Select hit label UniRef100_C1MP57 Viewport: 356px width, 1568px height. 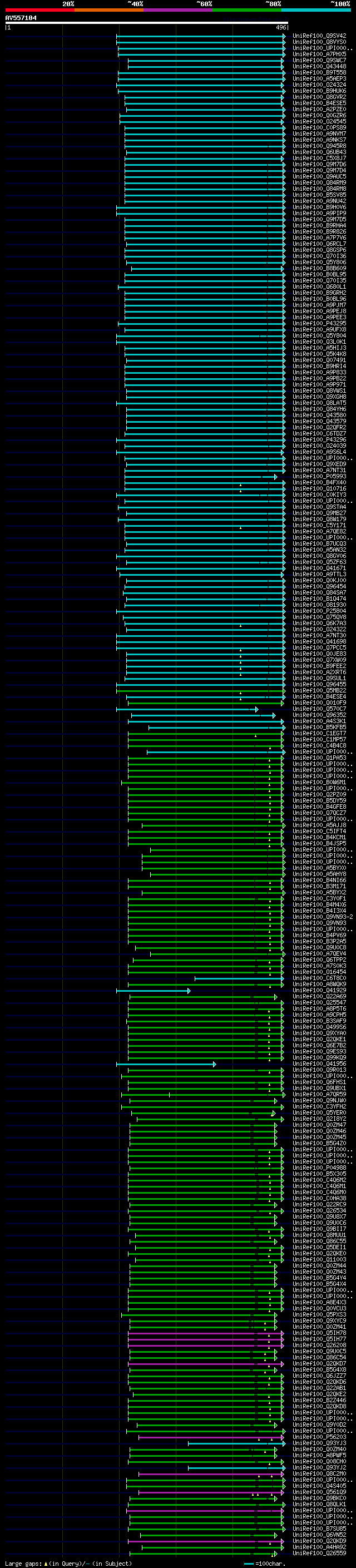point(319,740)
